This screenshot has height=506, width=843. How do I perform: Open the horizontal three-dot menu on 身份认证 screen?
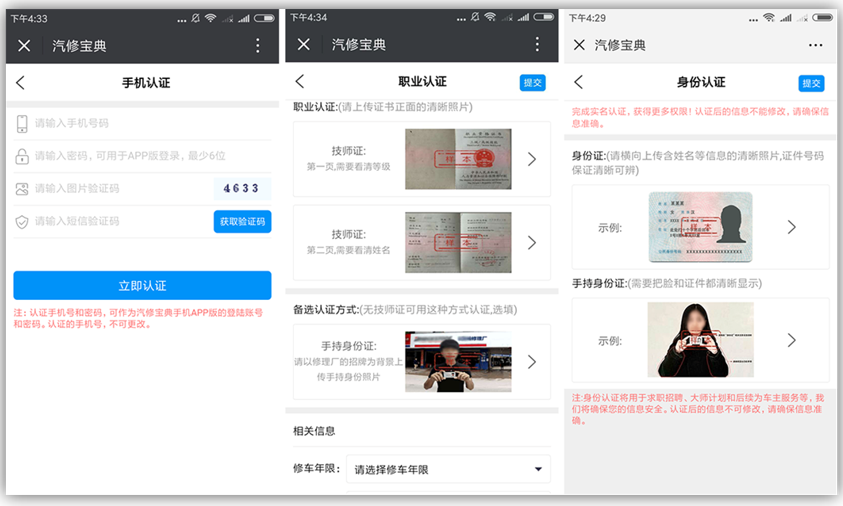[815, 45]
